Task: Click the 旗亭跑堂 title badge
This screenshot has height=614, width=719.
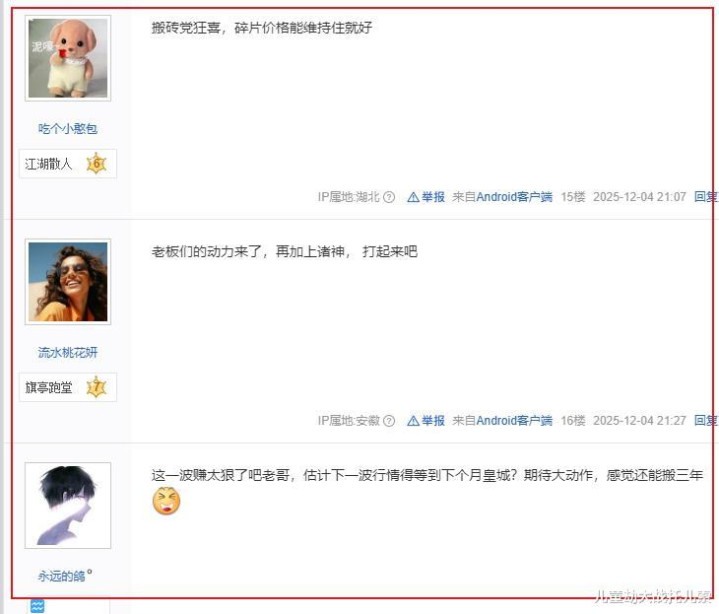Action: 68,387
